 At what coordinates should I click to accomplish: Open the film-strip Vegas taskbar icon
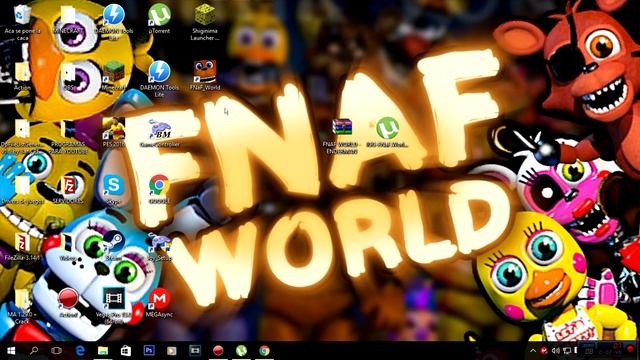pyautogui.click(x=195, y=351)
